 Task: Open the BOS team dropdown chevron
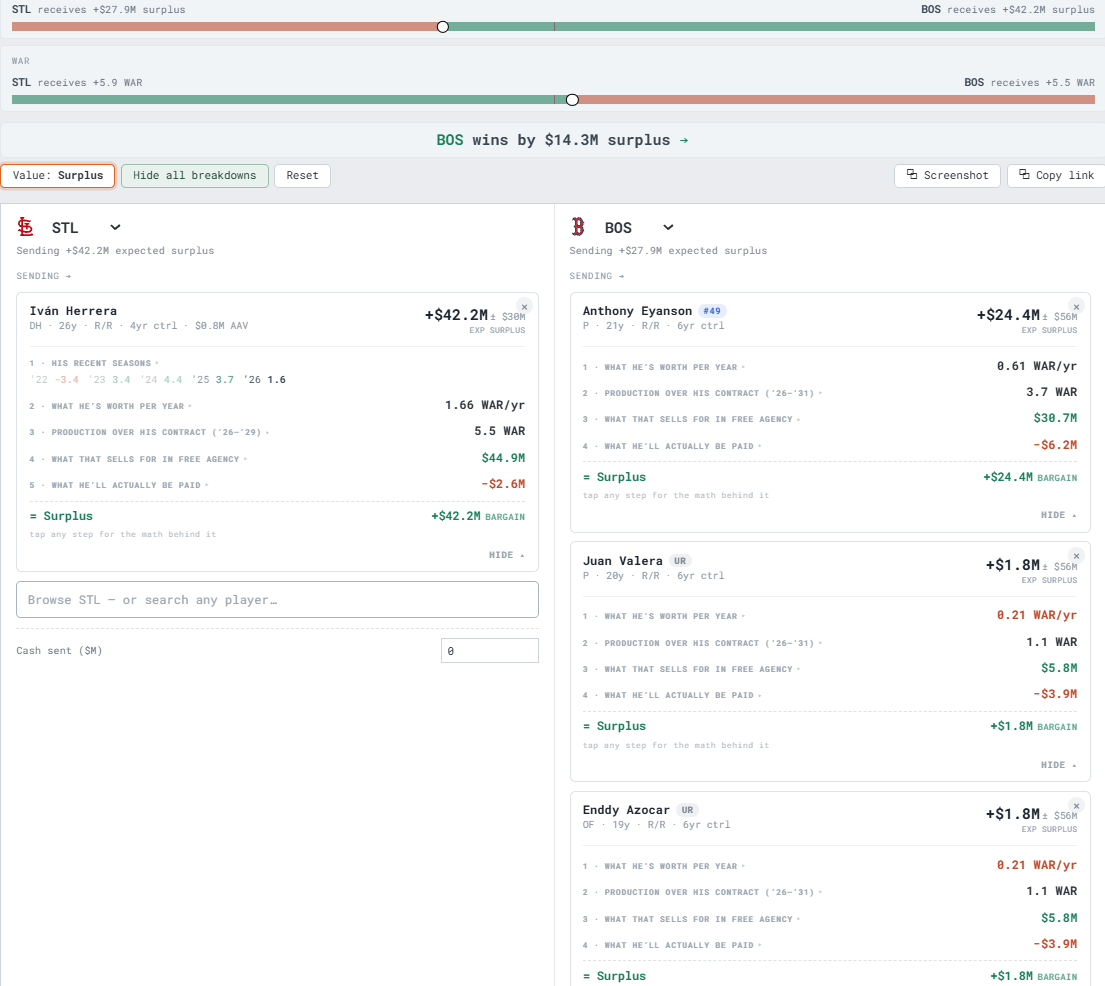(x=668, y=227)
